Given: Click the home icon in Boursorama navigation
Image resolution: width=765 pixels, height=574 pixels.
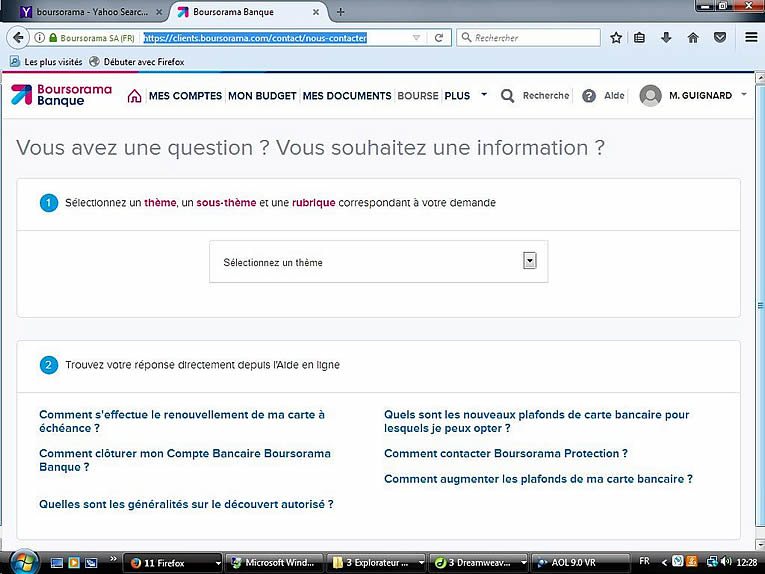Looking at the screenshot, I should 134,96.
